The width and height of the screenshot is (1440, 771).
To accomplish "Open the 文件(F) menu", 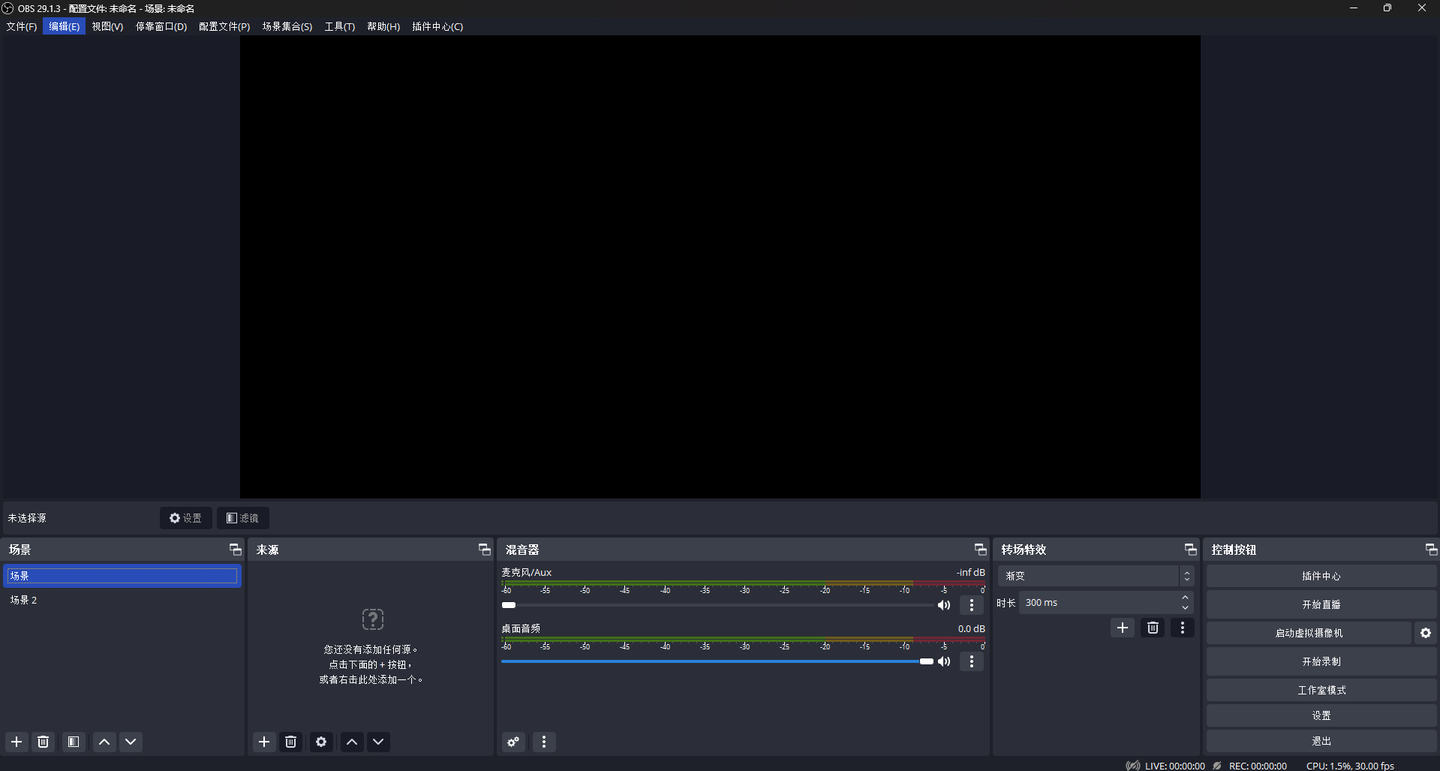I will click(x=21, y=26).
